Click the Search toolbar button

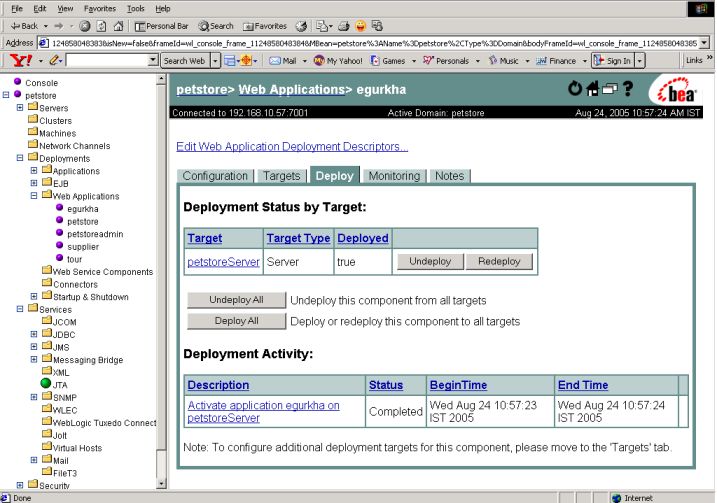pos(216,26)
